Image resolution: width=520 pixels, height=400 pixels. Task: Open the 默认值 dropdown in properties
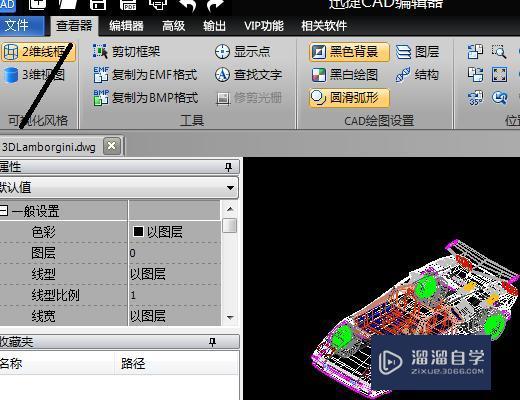(230, 188)
